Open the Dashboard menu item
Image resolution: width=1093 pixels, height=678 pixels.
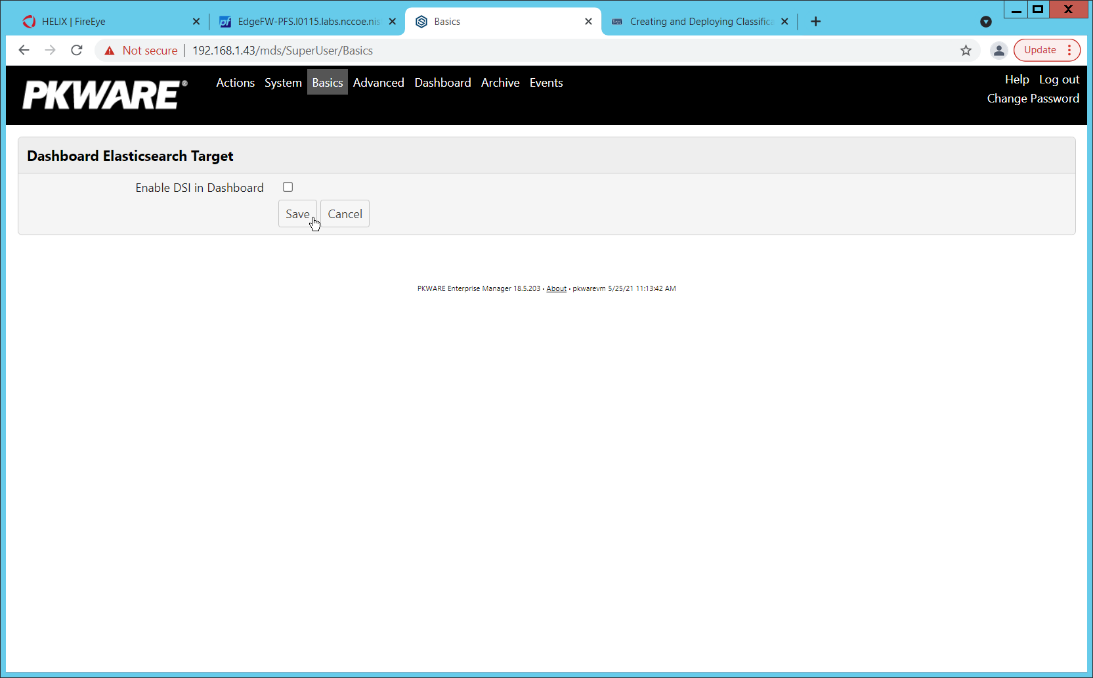pyautogui.click(x=442, y=83)
